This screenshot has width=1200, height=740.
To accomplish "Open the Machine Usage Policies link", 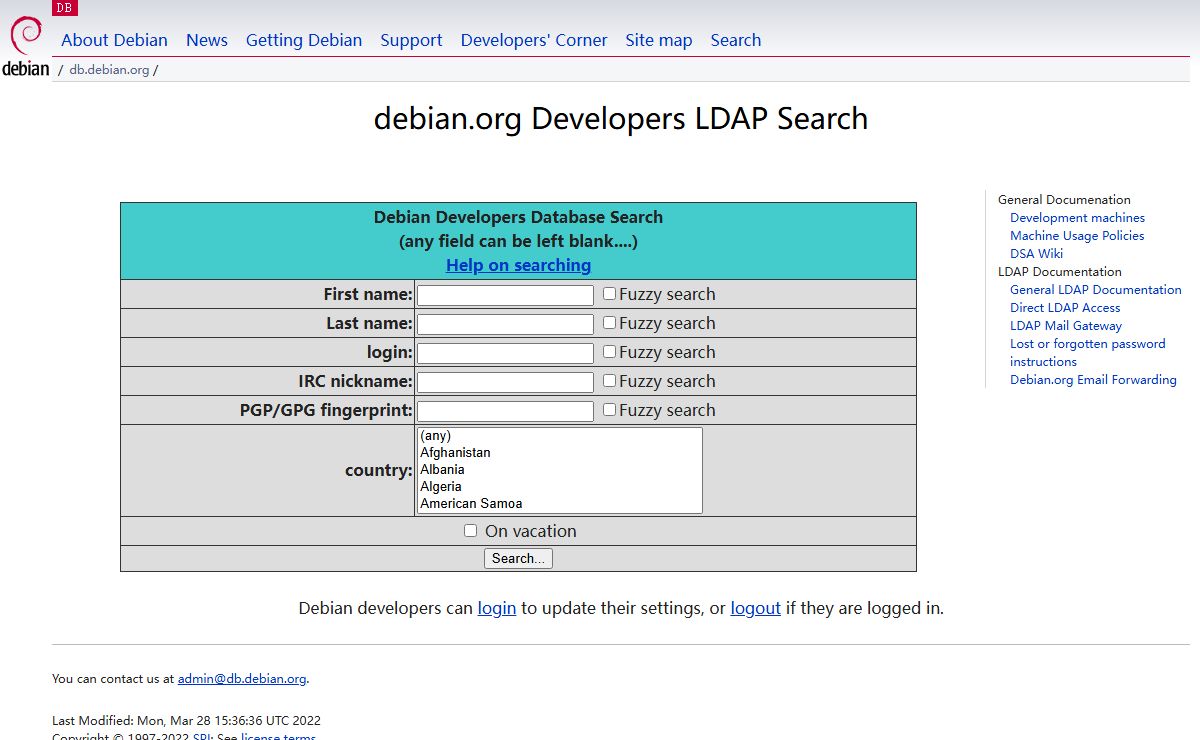I will click(1077, 236).
